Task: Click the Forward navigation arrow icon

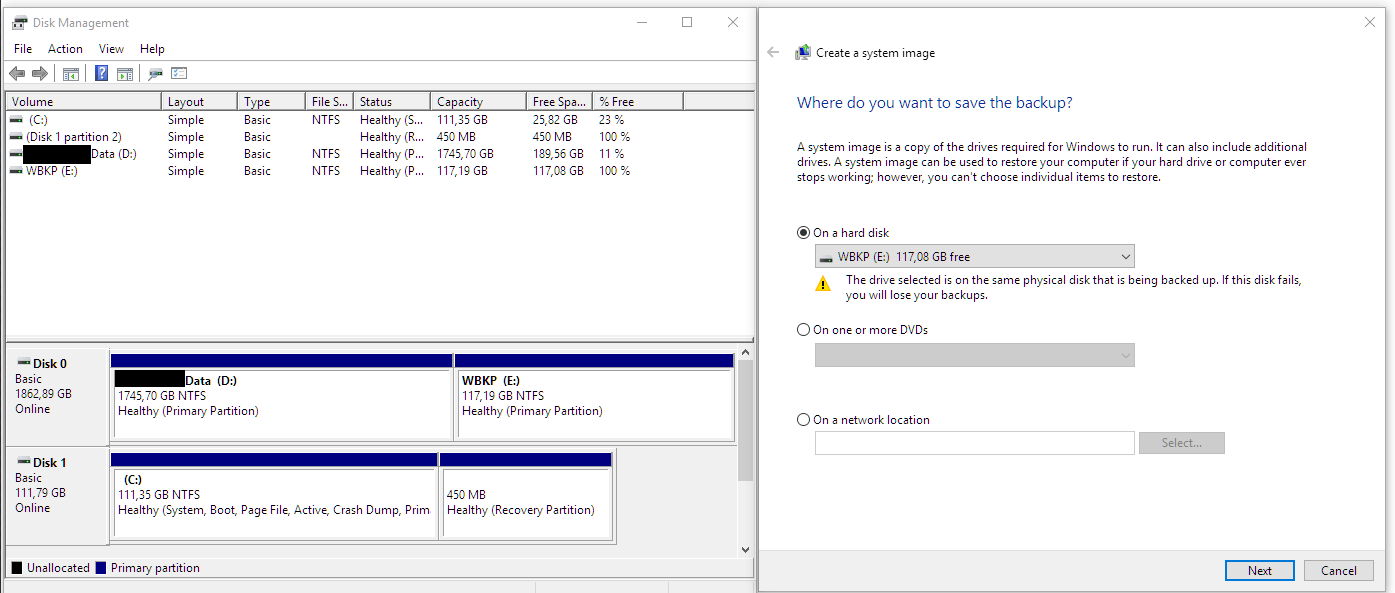Action: coord(39,73)
